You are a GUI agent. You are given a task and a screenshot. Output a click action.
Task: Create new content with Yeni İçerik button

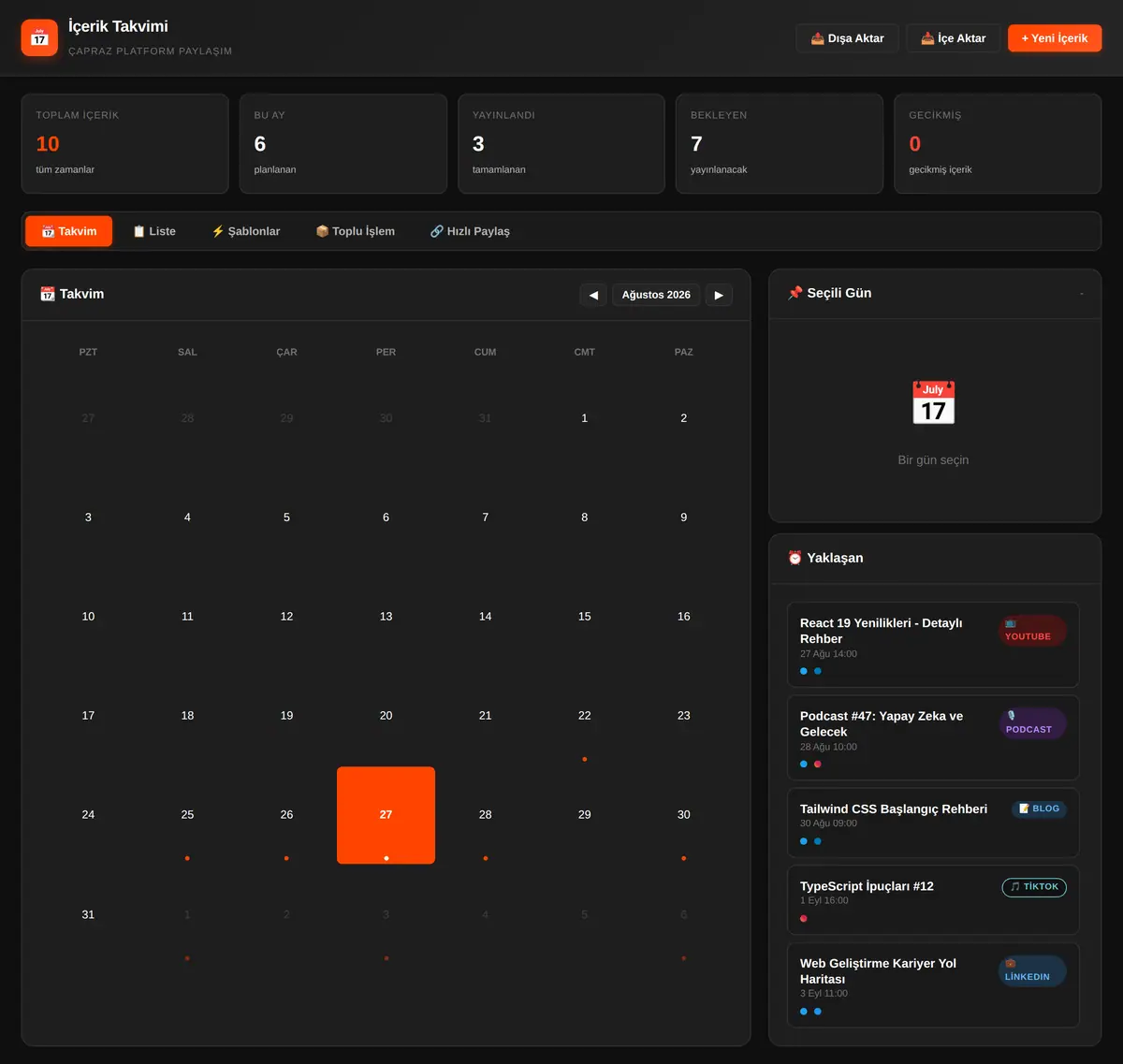pos(1055,38)
